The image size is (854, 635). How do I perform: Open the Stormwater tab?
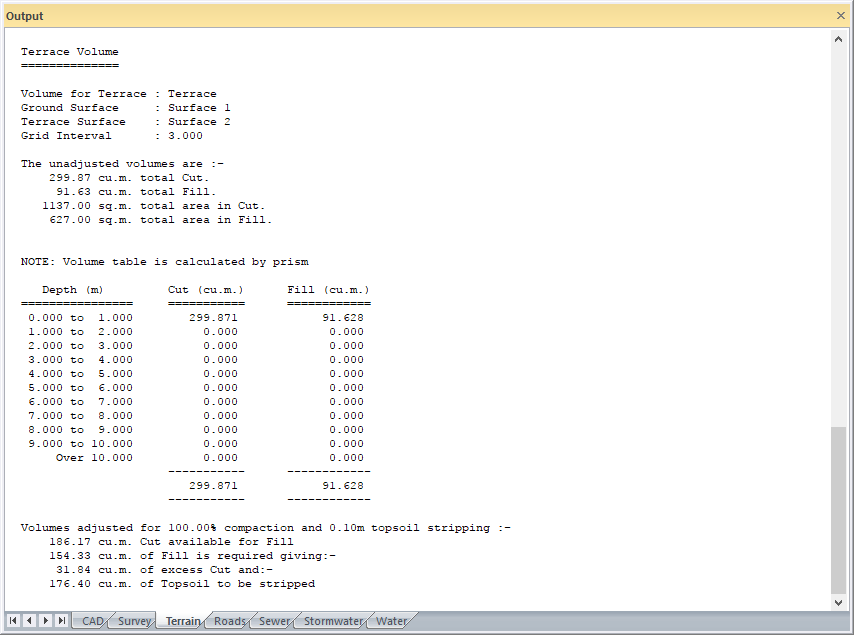[x=333, y=621]
